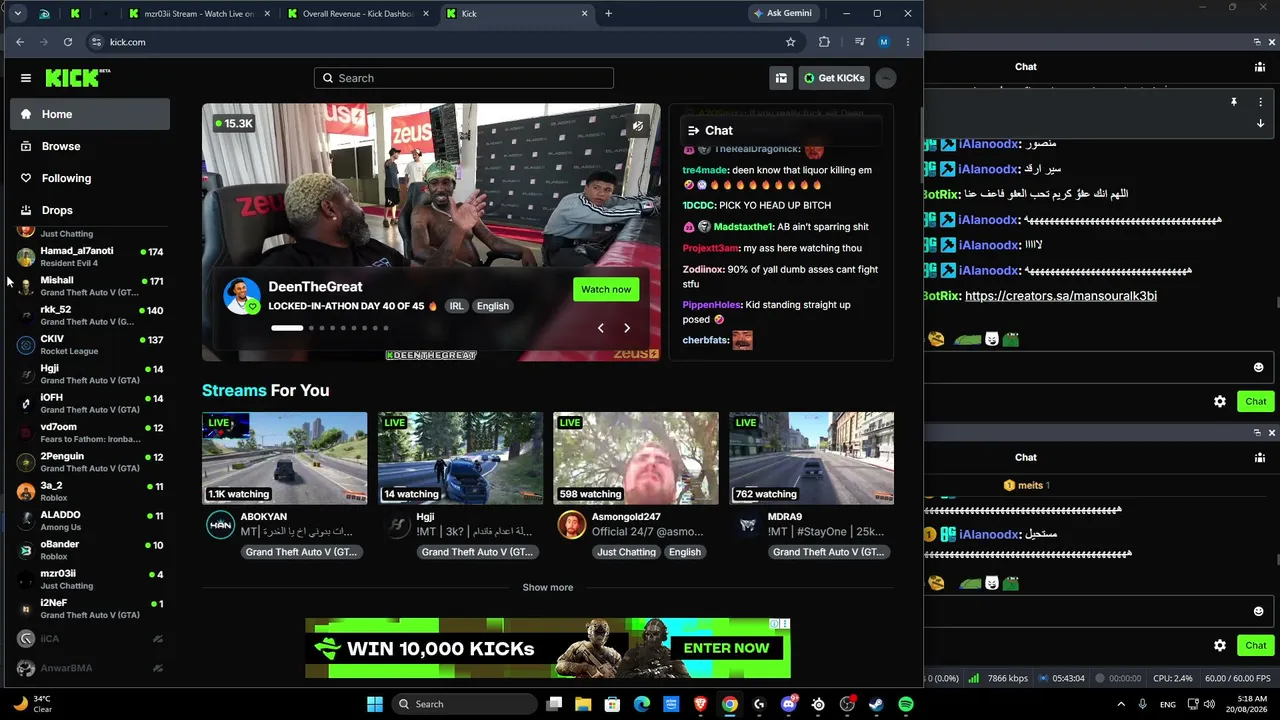Go back in the browser
This screenshot has width=1280, height=720.
point(20,42)
